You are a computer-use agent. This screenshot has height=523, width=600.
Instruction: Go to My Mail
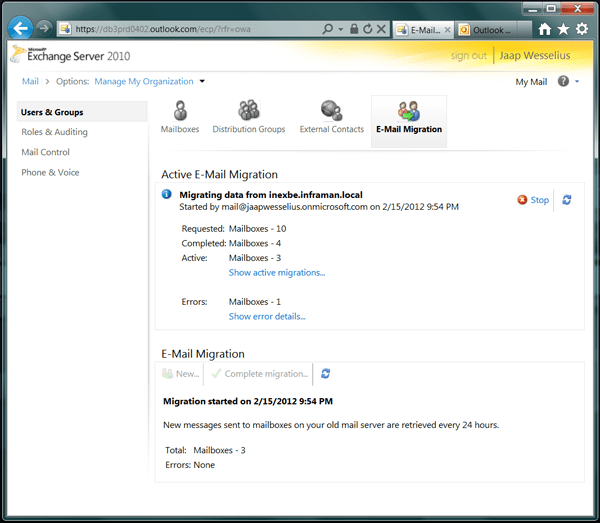tap(531, 82)
